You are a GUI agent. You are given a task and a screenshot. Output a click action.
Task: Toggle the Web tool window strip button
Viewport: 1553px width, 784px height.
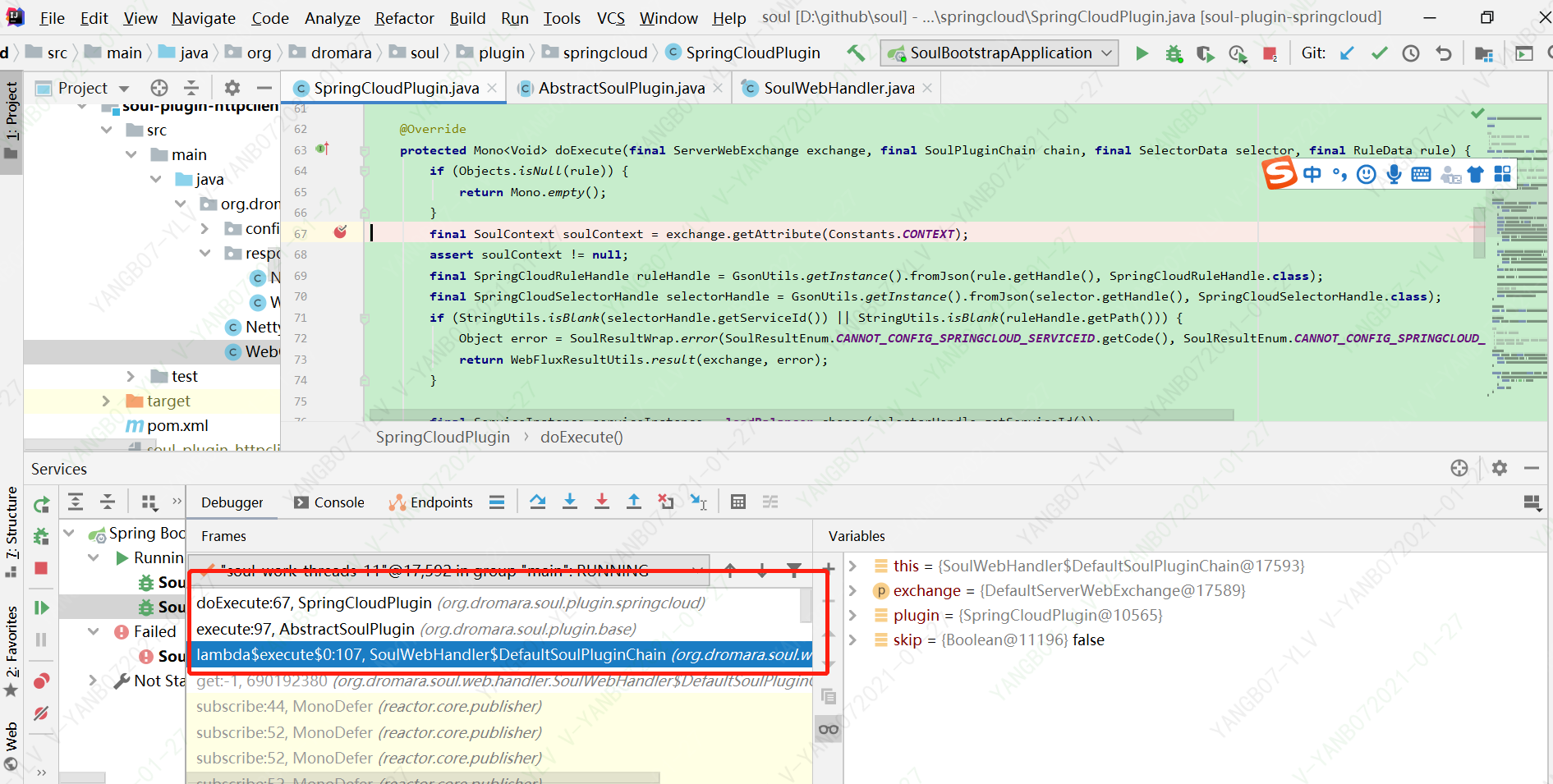(x=11, y=746)
